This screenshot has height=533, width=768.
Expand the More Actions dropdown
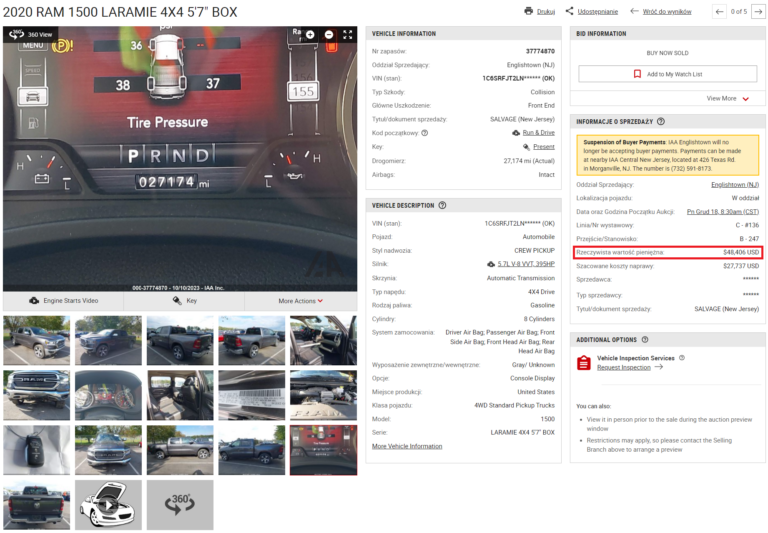300,300
